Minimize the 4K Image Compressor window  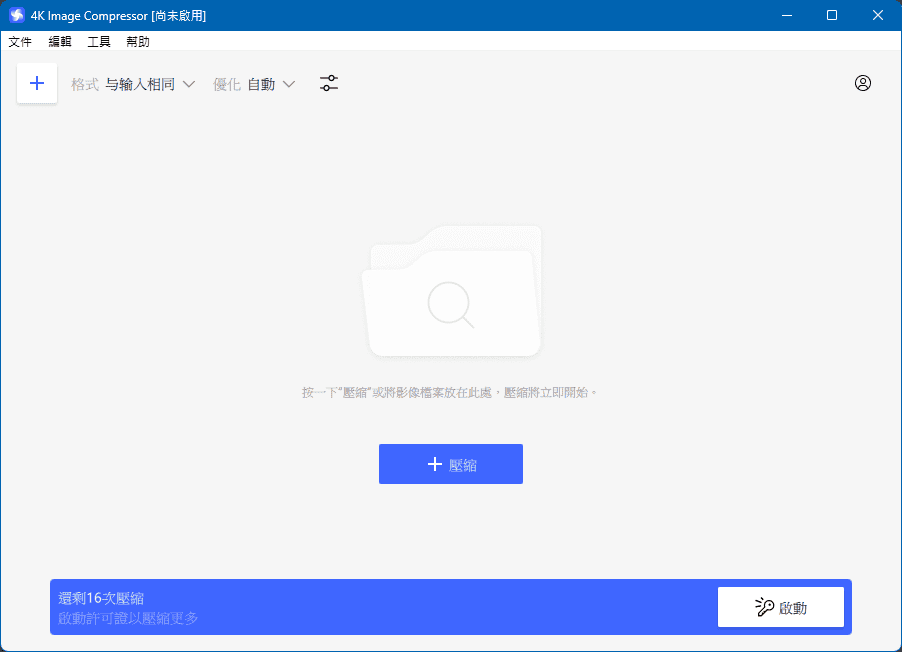click(786, 15)
